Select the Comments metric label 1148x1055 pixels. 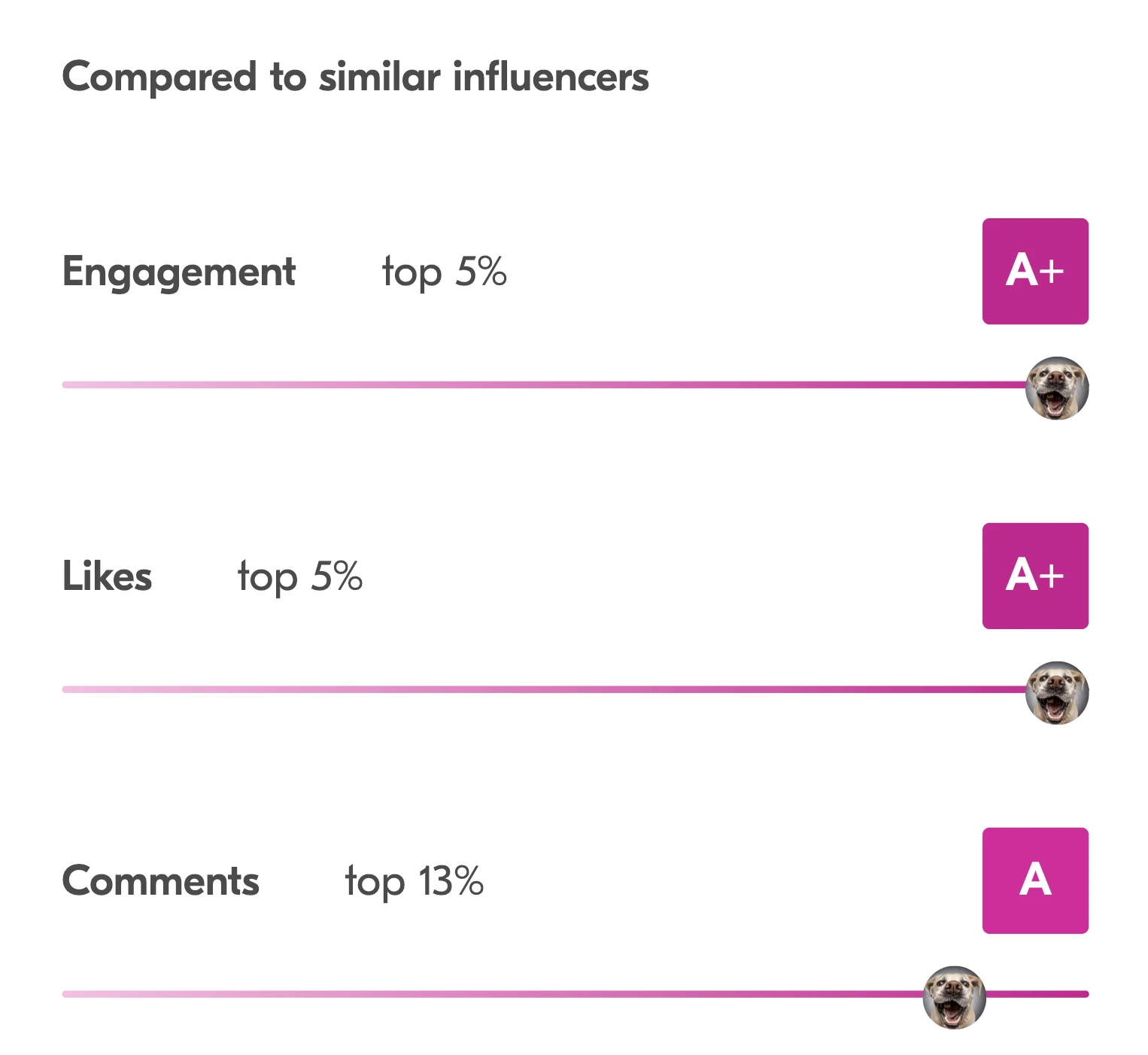161,881
